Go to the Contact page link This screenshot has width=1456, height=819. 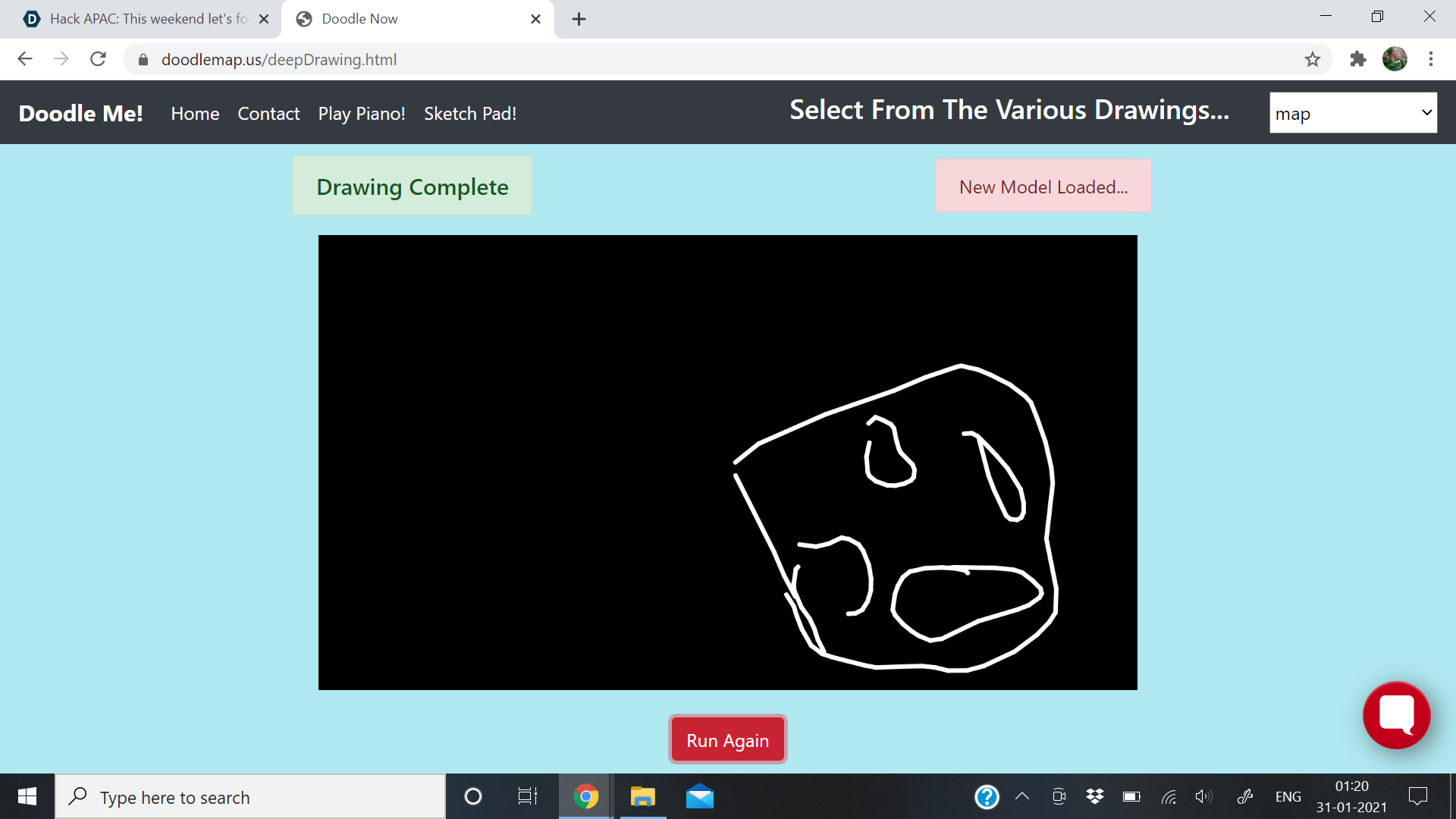click(268, 114)
